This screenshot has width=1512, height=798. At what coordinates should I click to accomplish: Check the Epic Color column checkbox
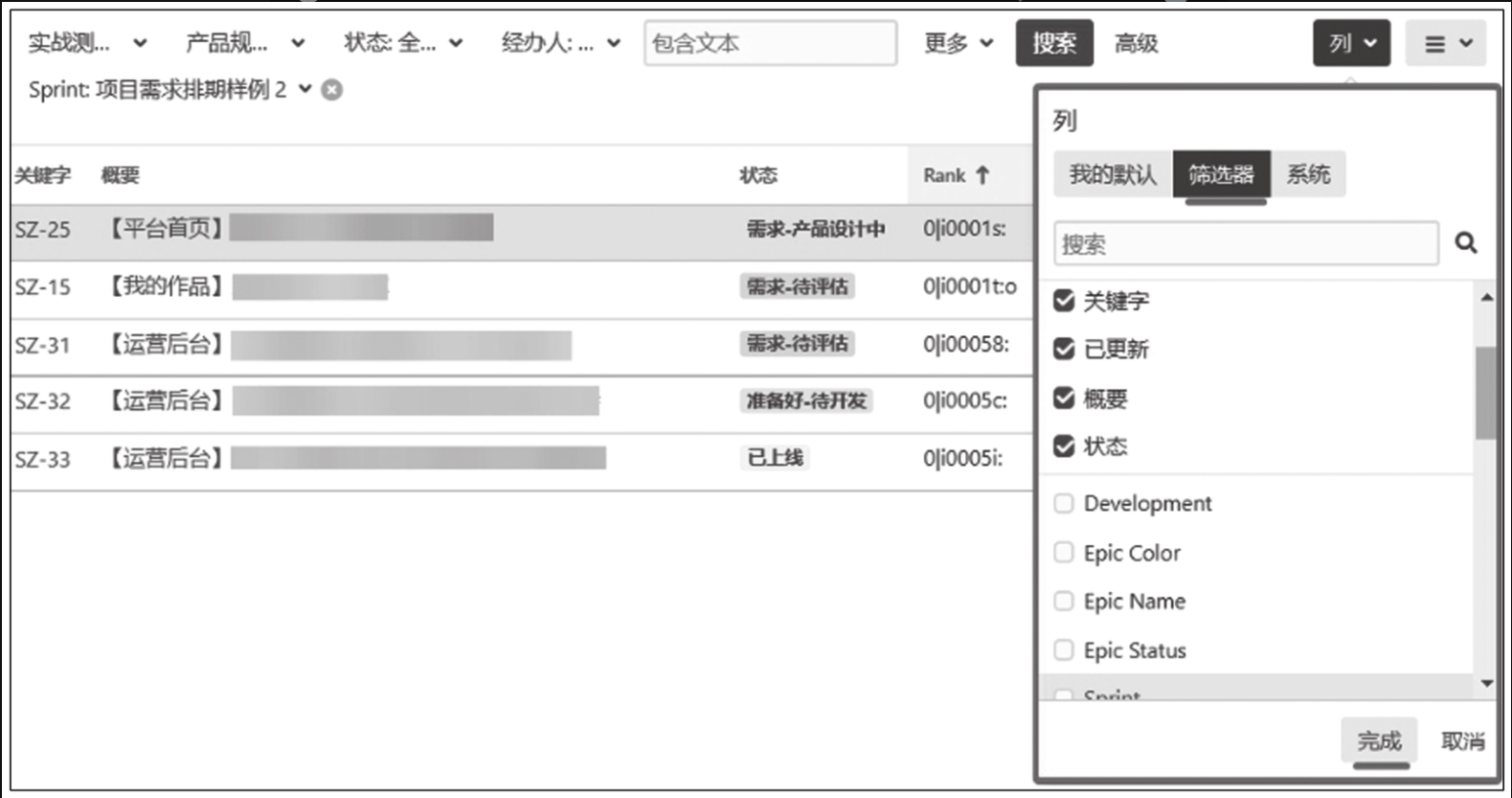[1064, 553]
